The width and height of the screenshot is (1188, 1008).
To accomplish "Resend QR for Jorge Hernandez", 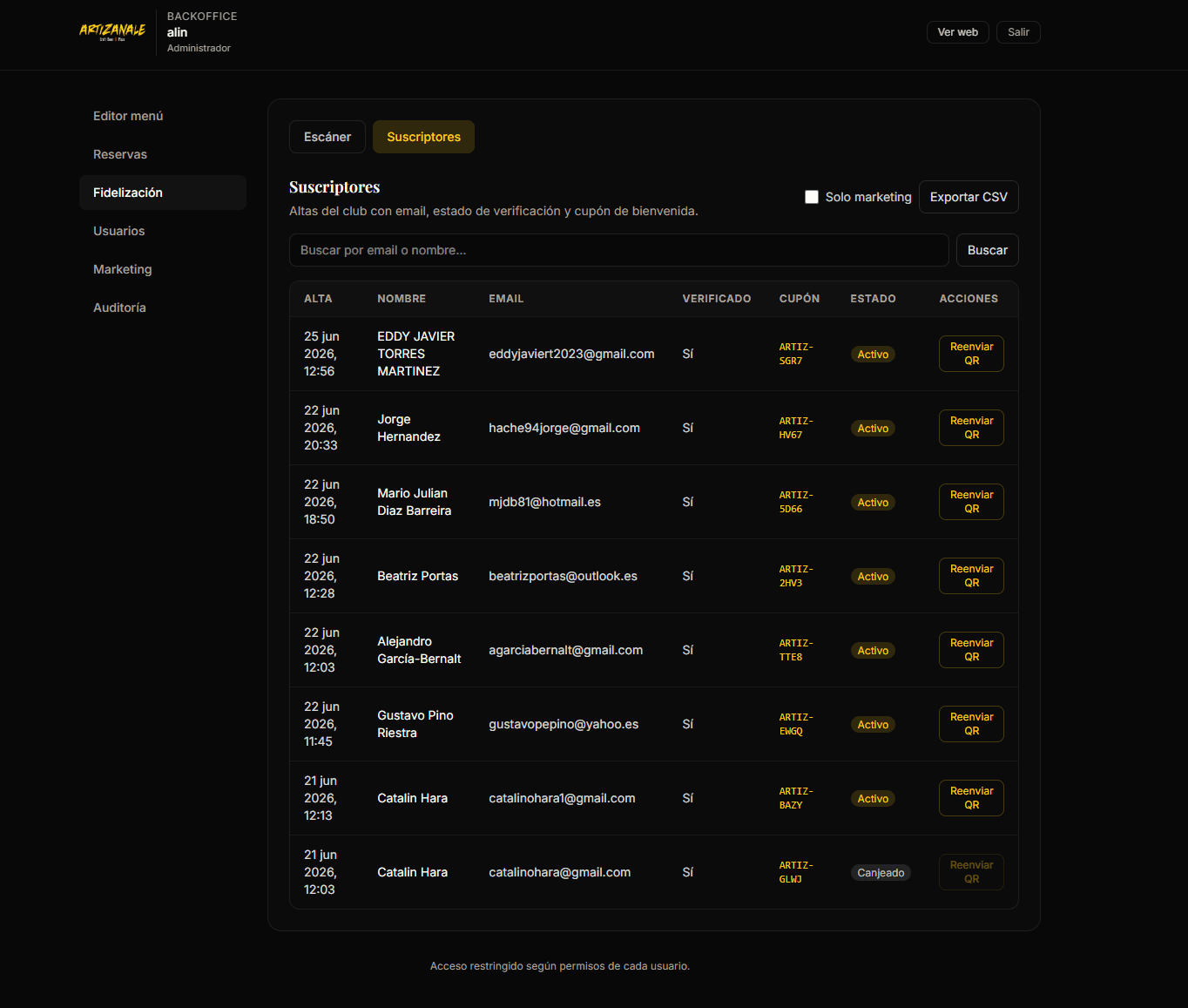I will coord(971,428).
